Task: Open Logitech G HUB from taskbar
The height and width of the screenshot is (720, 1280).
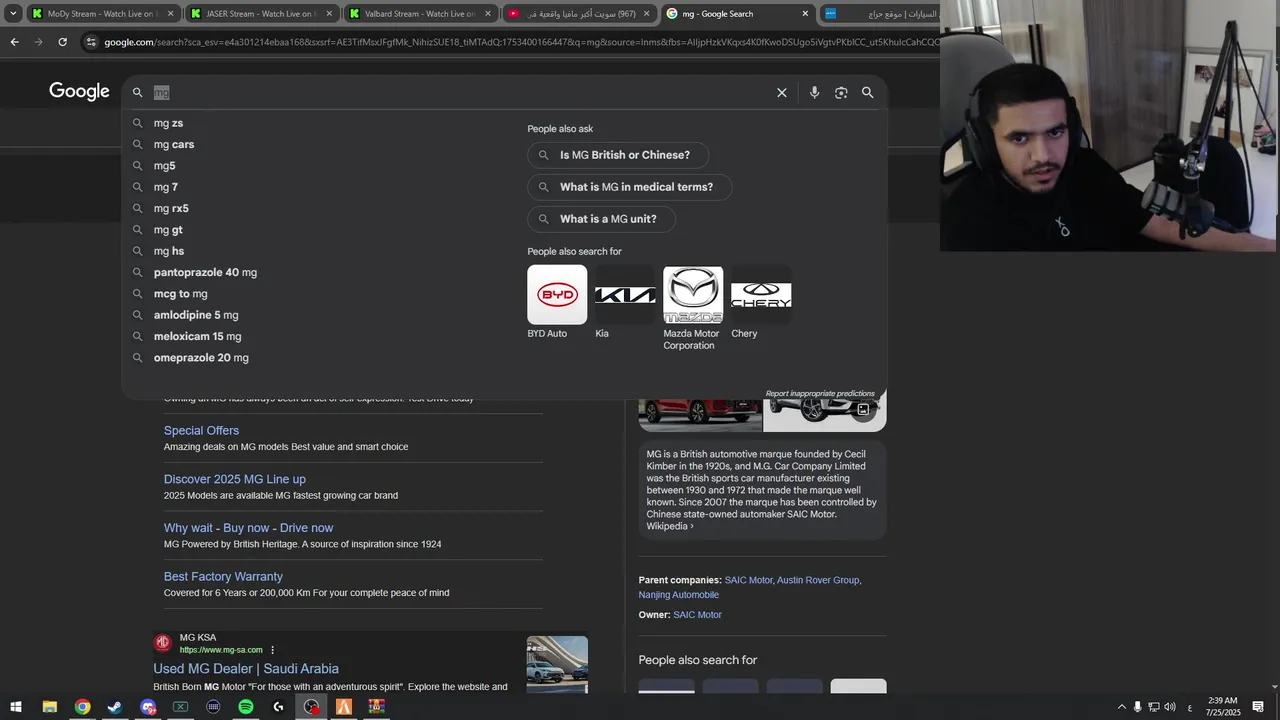Action: pos(279,707)
